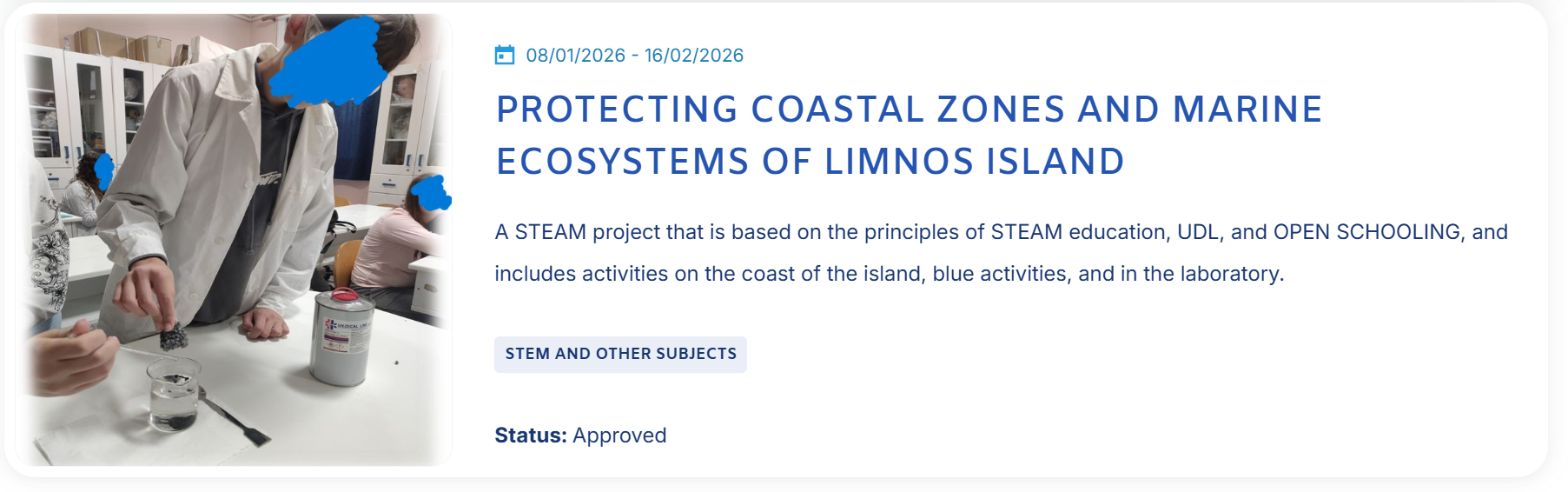Click the title line 'Ecosystems of Limnos Island'
This screenshot has height=492, width=1568.
[x=810, y=162]
